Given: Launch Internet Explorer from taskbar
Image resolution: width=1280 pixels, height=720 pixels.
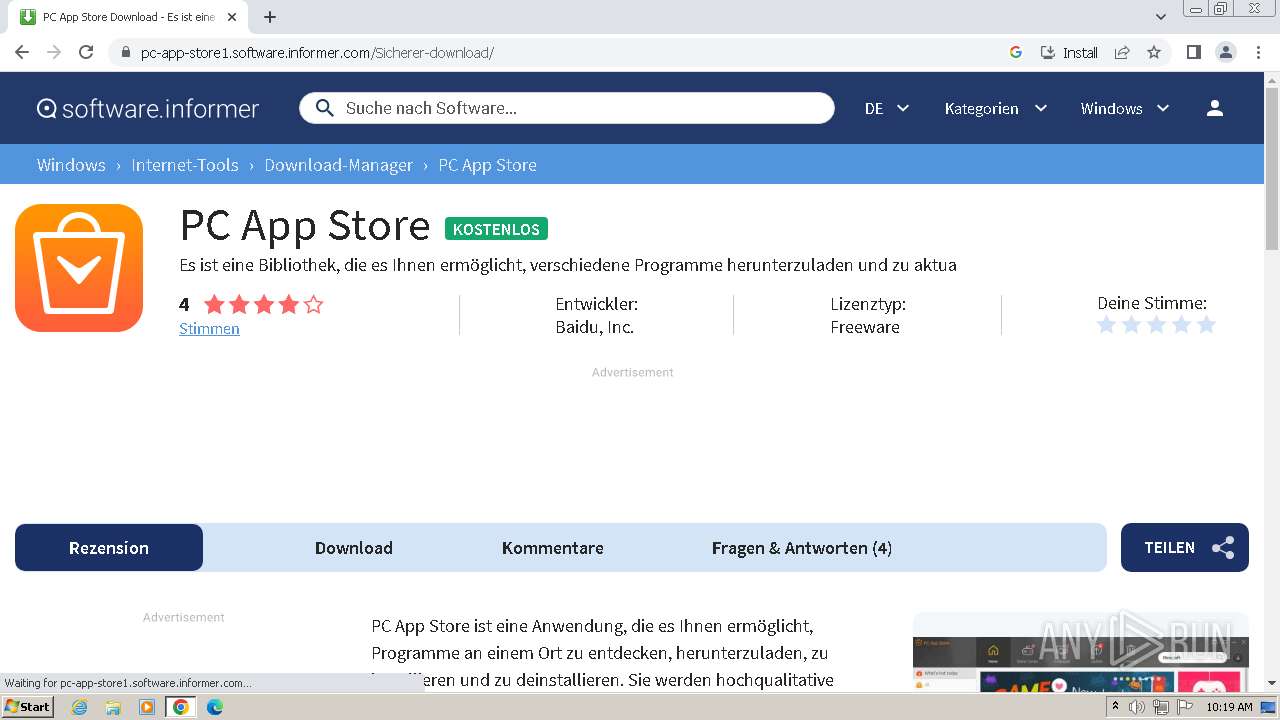Looking at the screenshot, I should pyautogui.click(x=80, y=707).
